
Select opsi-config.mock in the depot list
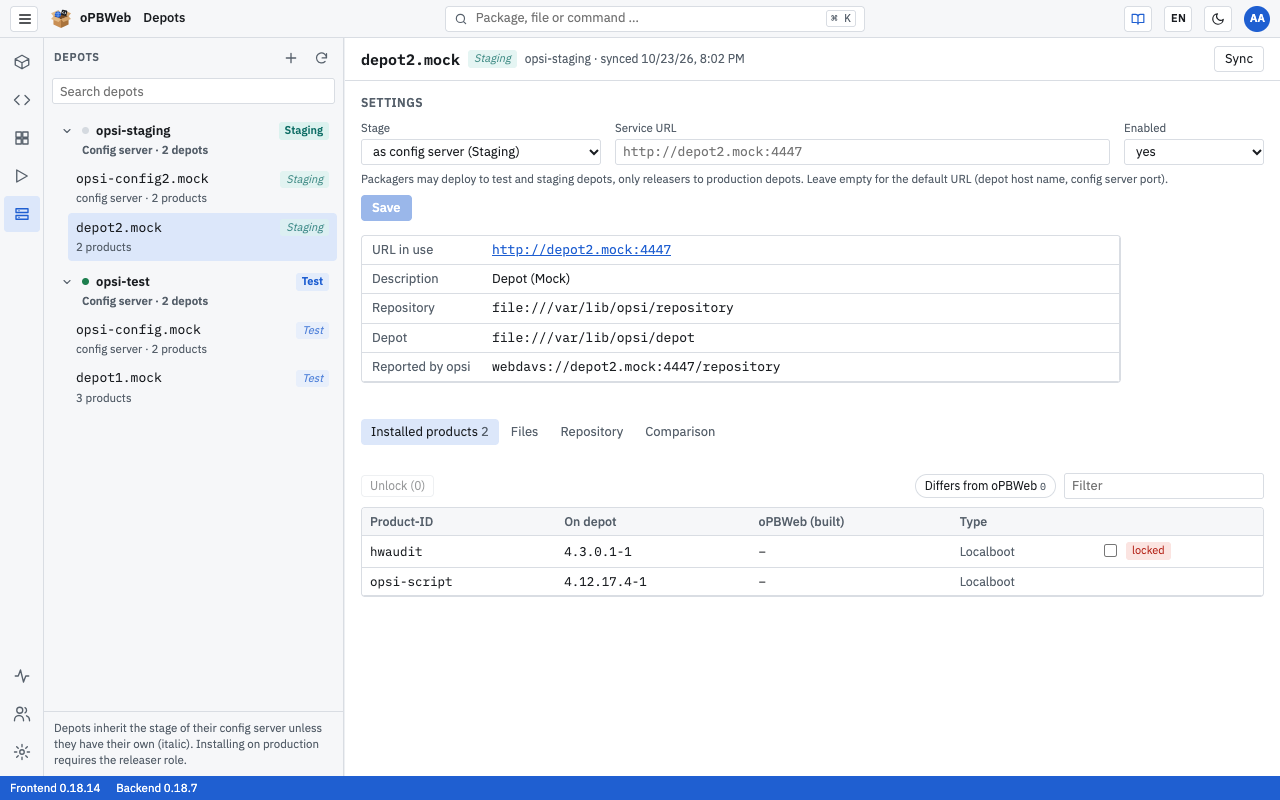pos(202,339)
